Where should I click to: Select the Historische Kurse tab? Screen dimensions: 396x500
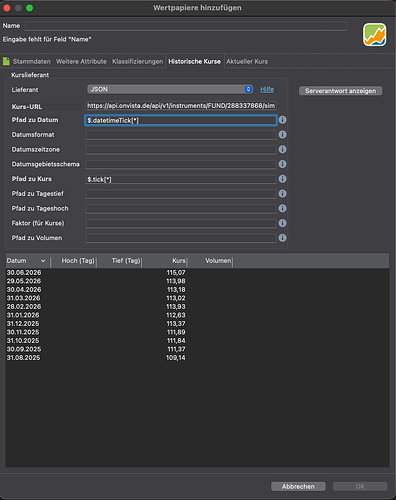point(195,61)
